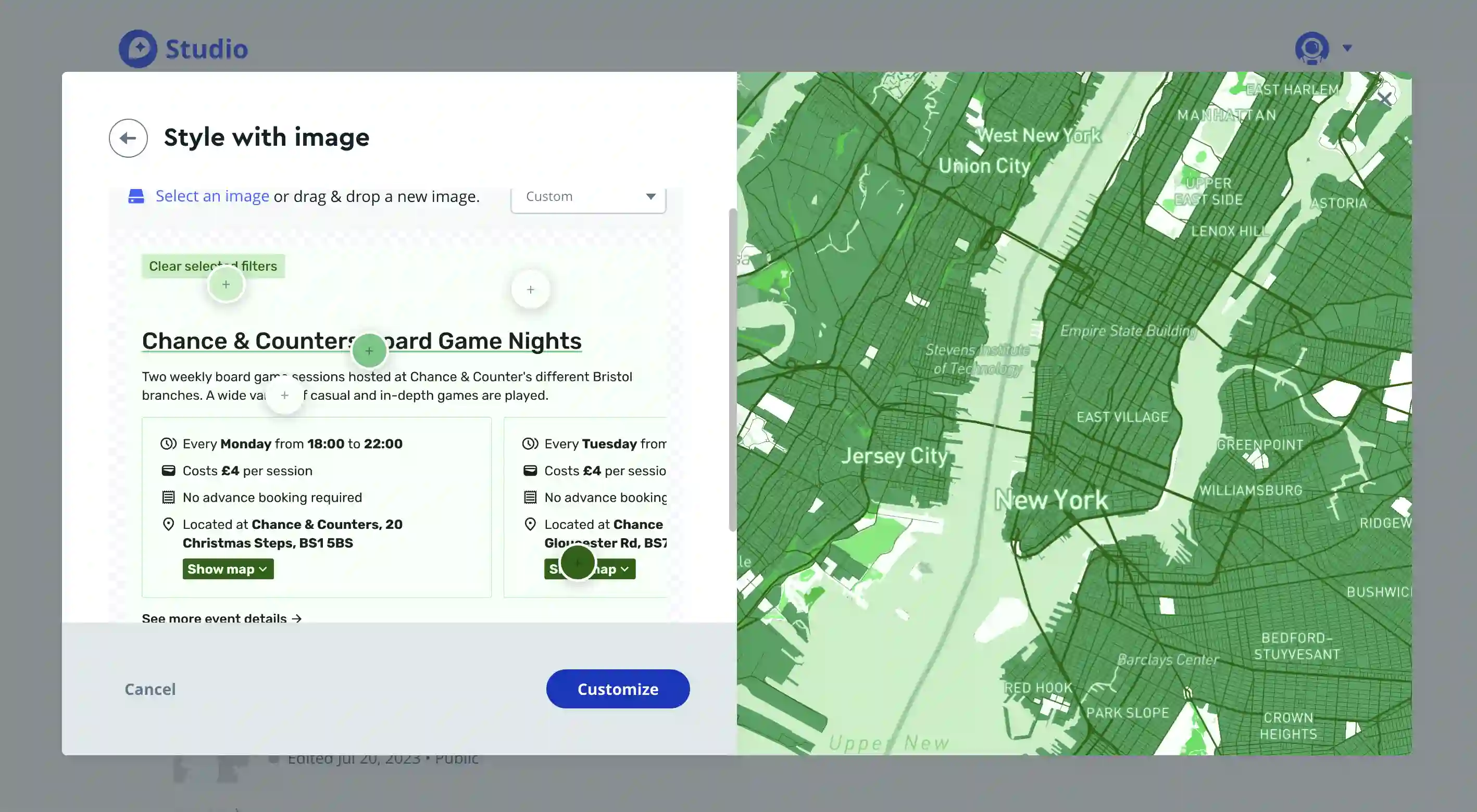Click the West New York map label
The image size is (1477, 812).
1038,136
